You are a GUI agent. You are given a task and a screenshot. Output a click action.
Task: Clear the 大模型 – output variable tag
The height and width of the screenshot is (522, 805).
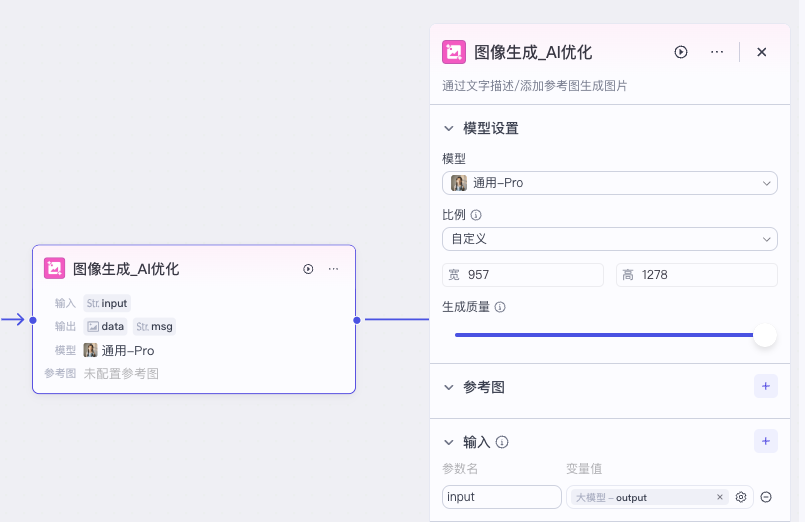720,497
